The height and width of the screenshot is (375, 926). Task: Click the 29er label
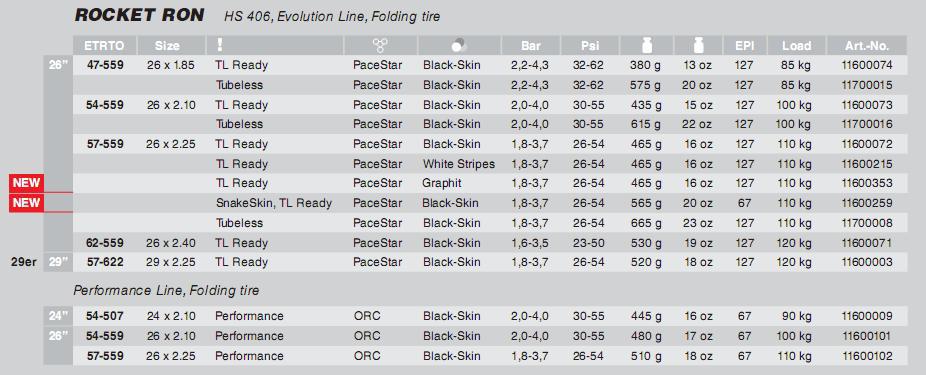click(x=25, y=262)
